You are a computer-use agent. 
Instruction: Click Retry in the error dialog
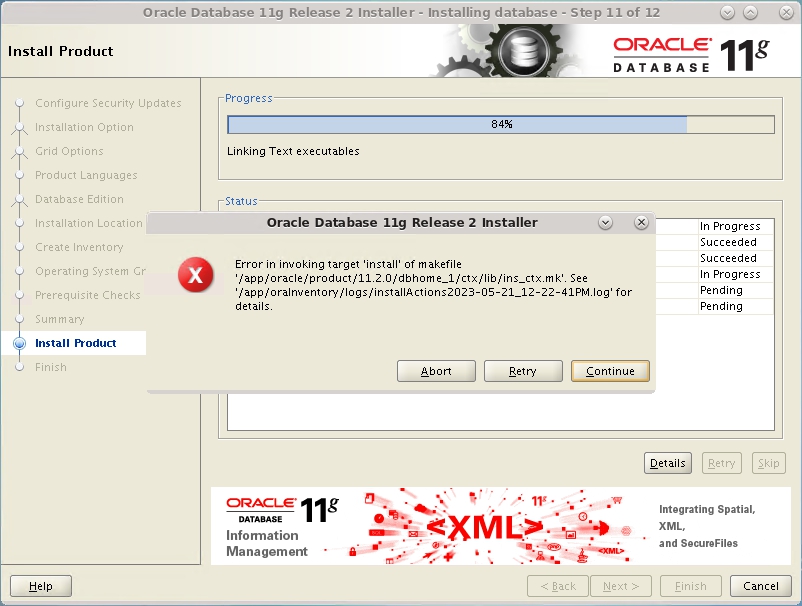tap(523, 371)
